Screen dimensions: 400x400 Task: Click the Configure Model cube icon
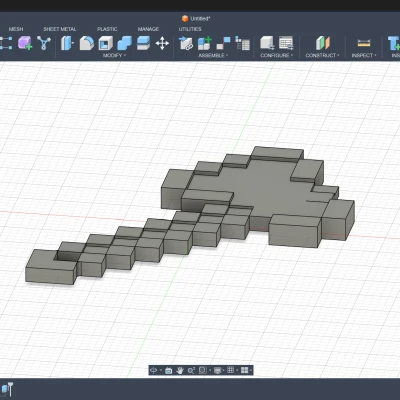tap(267, 43)
